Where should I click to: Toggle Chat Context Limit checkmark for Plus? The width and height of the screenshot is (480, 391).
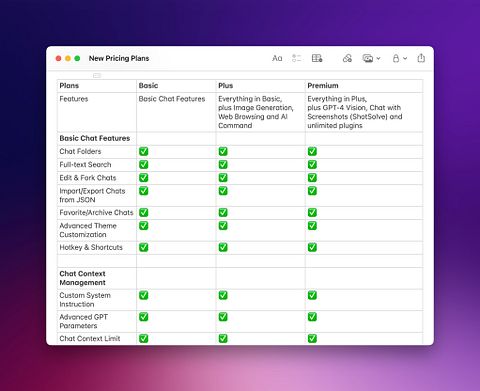pyautogui.click(x=223, y=338)
